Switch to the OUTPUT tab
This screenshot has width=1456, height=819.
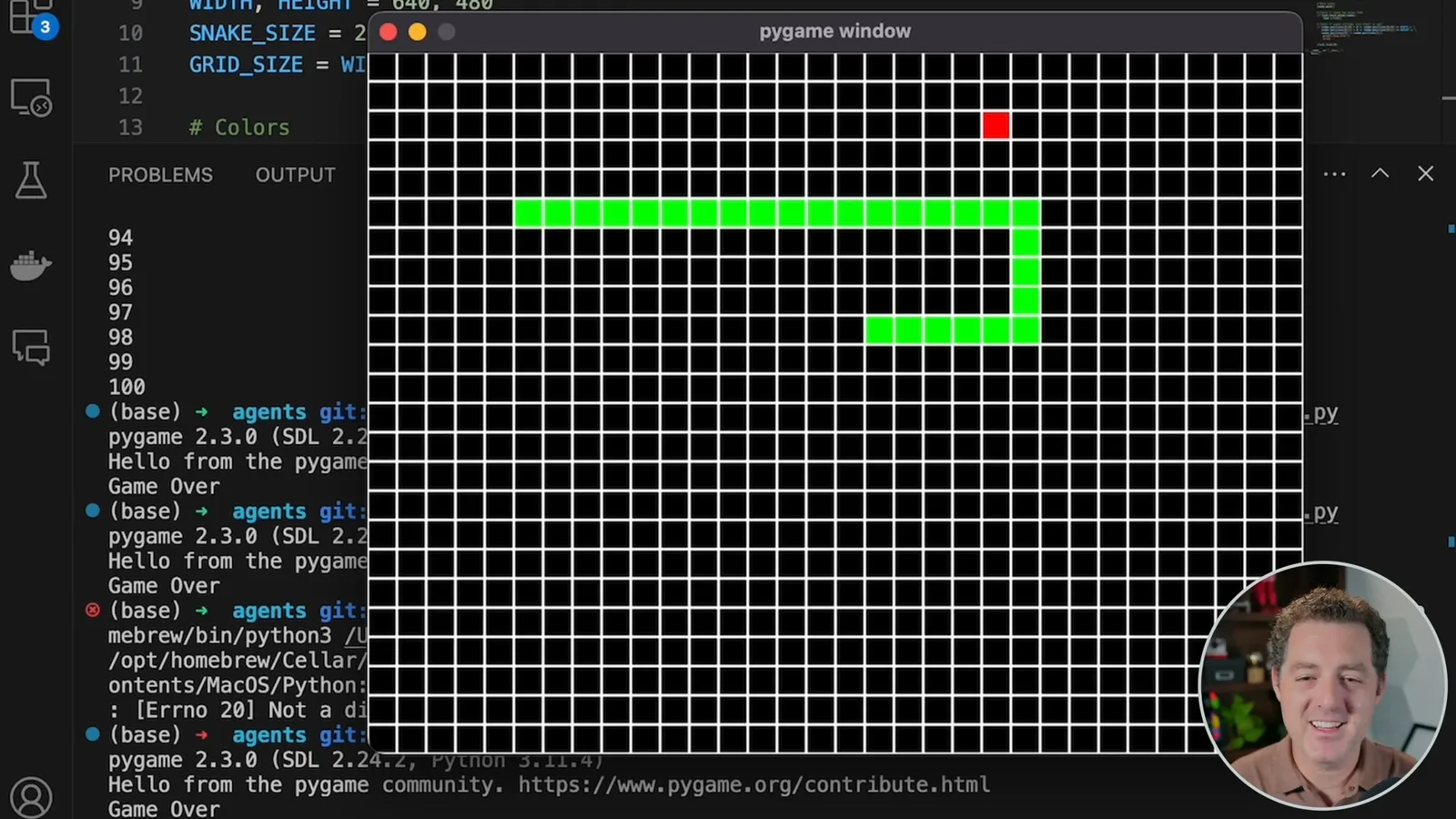[x=295, y=175]
